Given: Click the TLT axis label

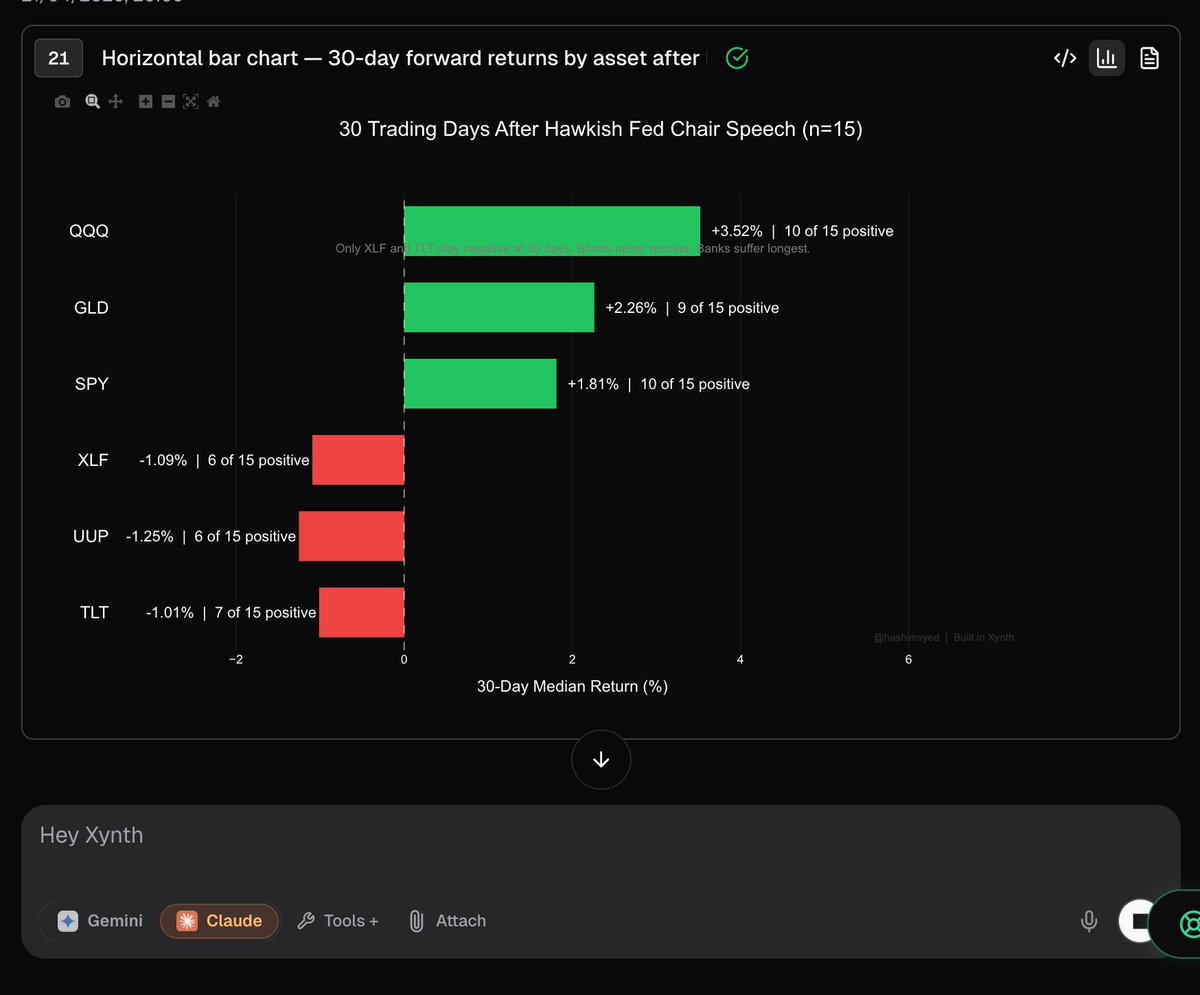Looking at the screenshot, I should 94,613.
